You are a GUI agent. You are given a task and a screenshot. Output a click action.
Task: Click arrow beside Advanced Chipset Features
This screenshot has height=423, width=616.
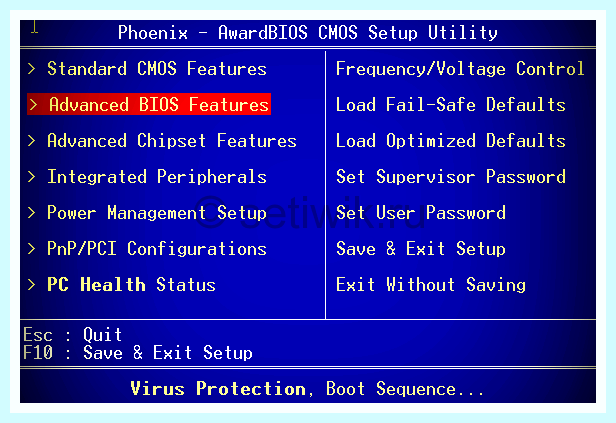[x=32, y=141]
